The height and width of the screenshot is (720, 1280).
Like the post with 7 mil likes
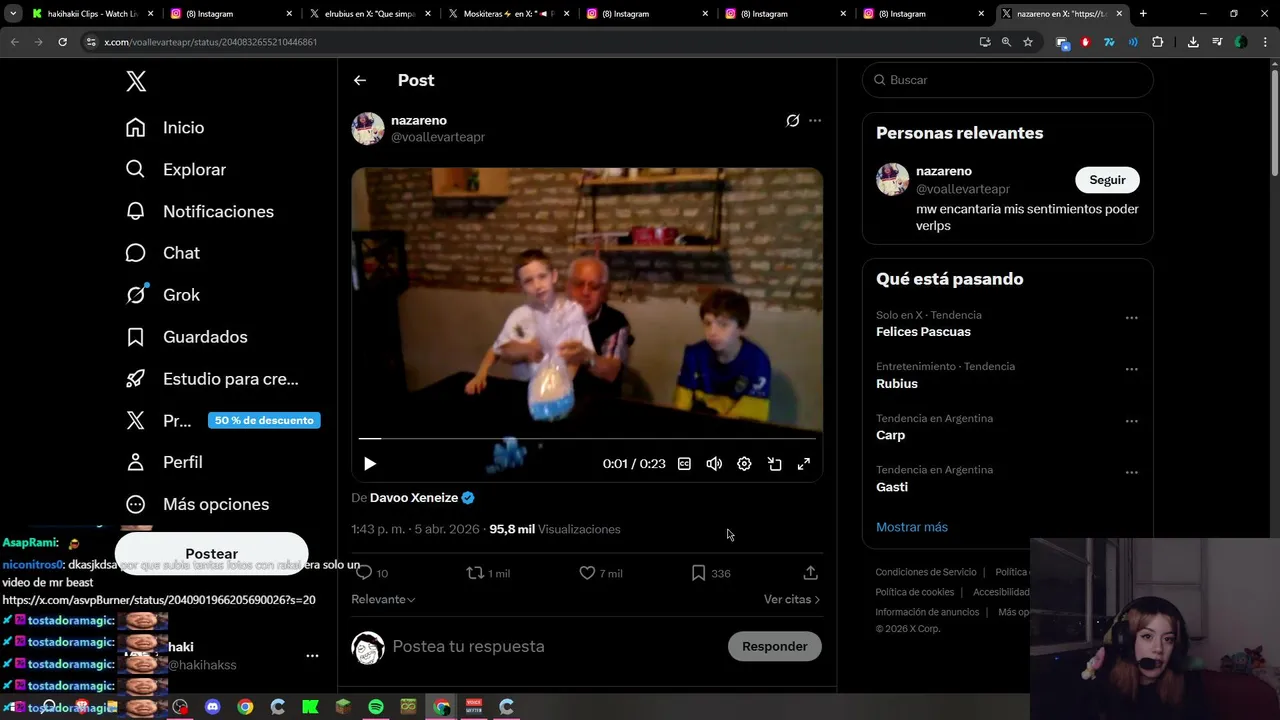pyautogui.click(x=601, y=573)
